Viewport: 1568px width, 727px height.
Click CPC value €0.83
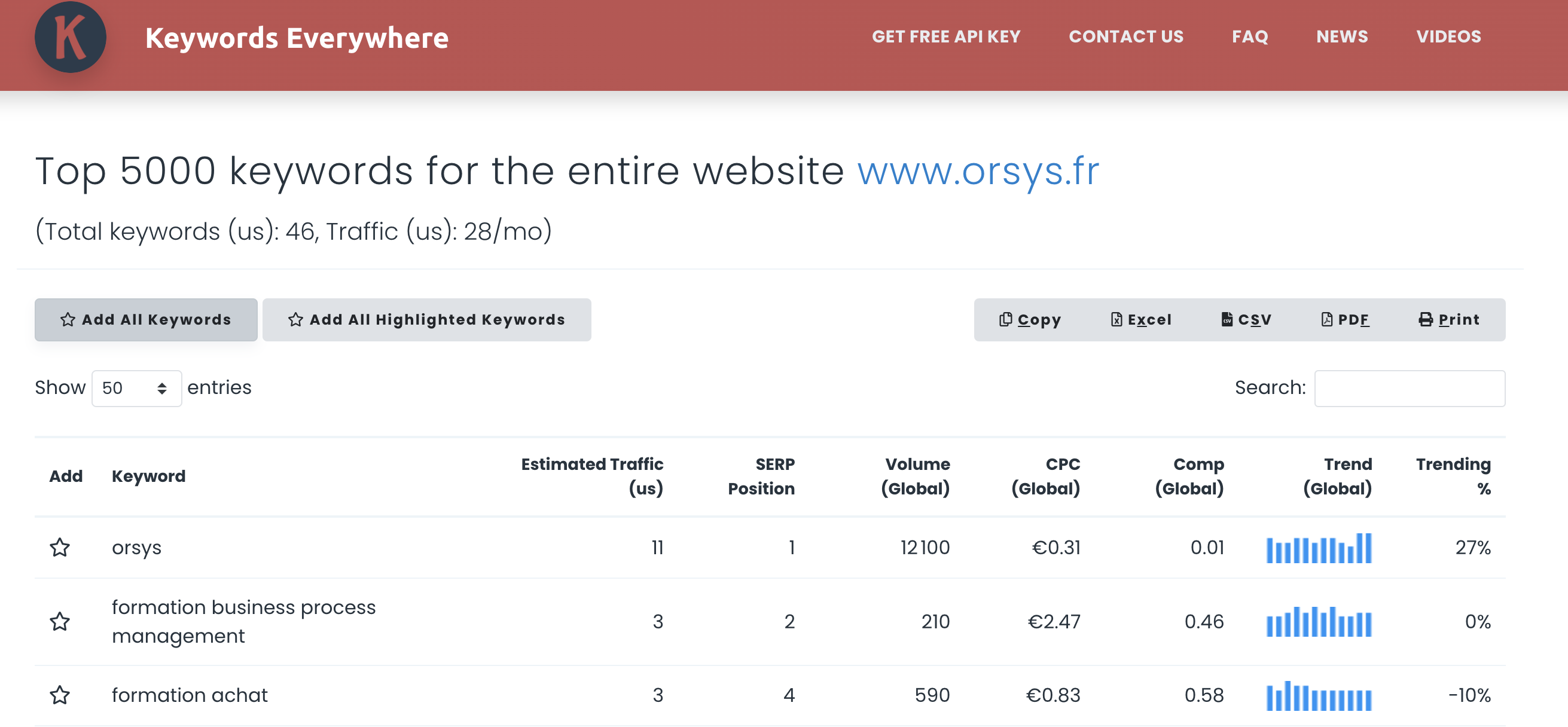point(1053,695)
